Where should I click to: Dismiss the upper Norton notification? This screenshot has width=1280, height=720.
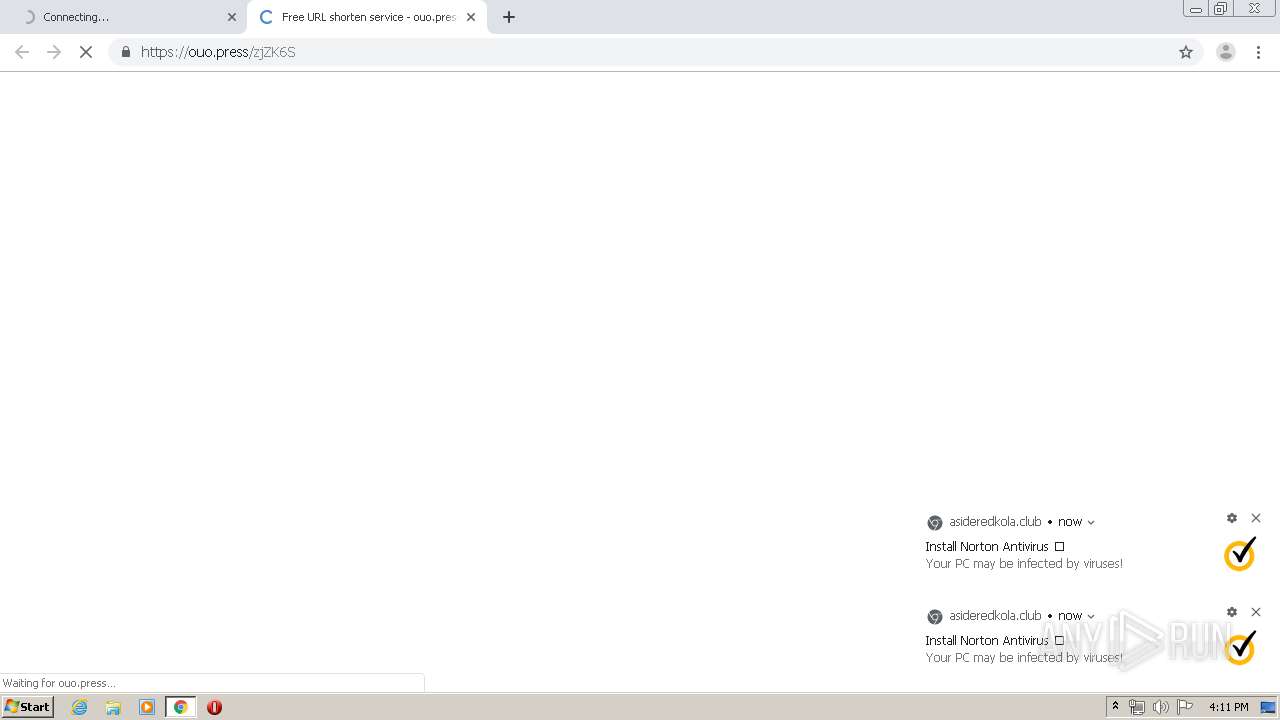pyautogui.click(x=1256, y=518)
